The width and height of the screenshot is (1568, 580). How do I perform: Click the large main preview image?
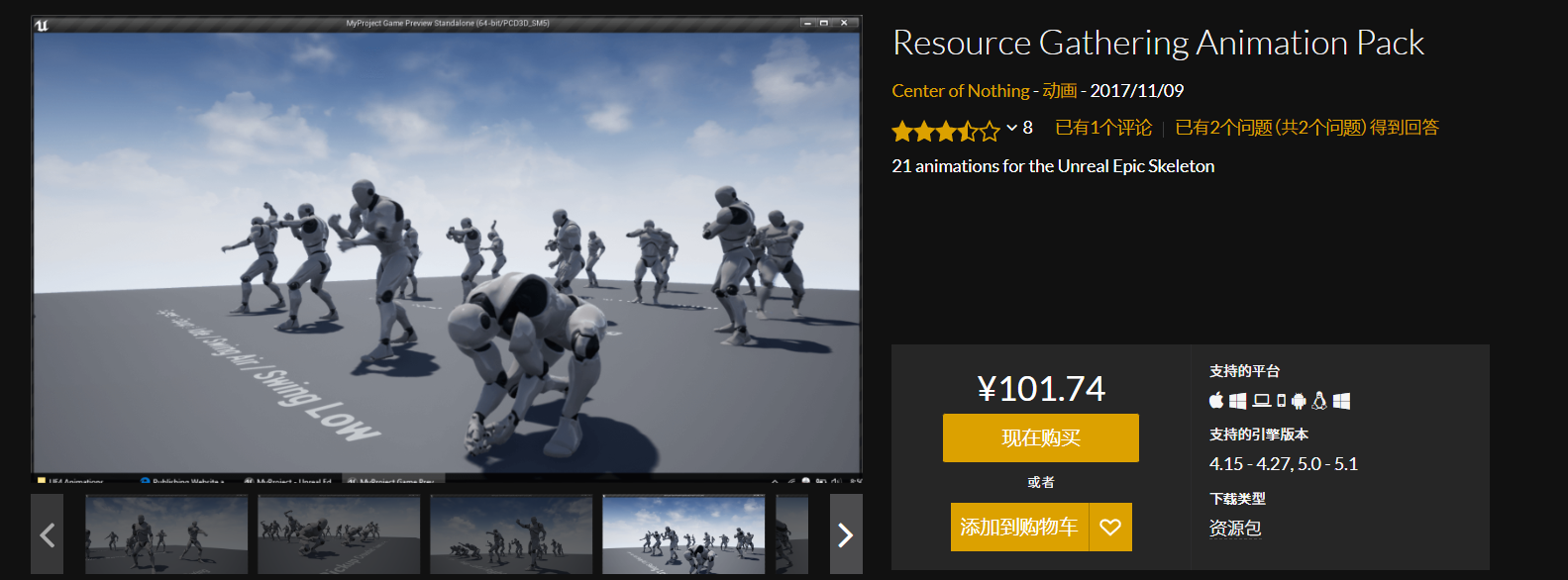447,249
